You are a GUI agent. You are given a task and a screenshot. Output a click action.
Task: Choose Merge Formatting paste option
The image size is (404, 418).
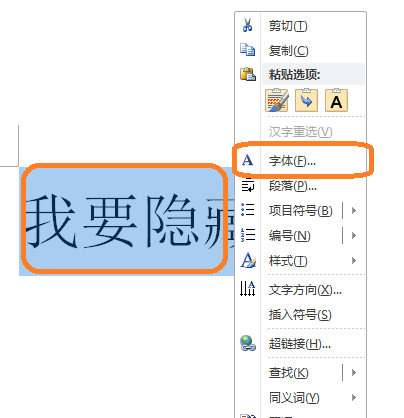point(306,100)
